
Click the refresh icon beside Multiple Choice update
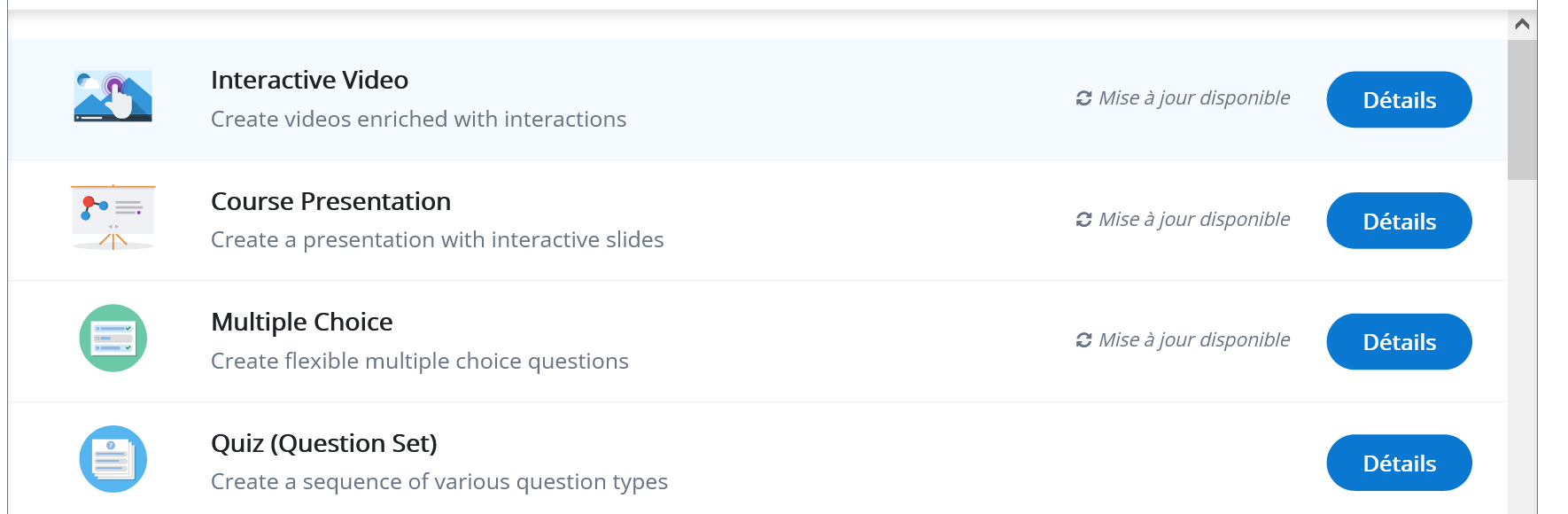click(x=1083, y=340)
